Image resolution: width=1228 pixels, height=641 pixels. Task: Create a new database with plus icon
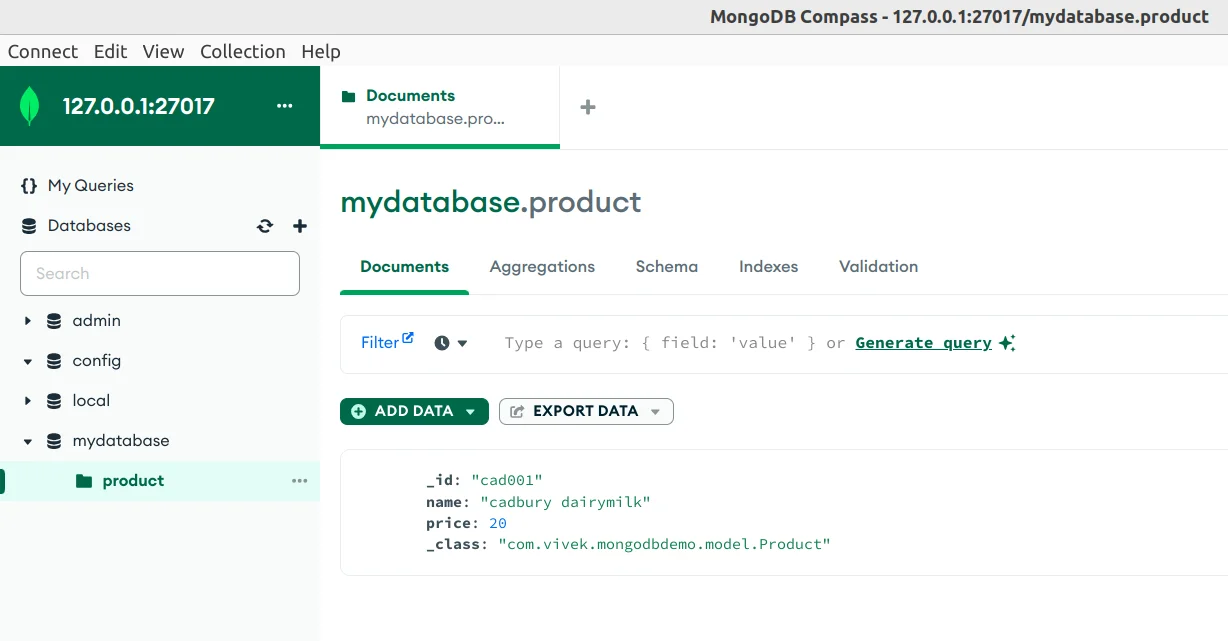pyautogui.click(x=299, y=226)
